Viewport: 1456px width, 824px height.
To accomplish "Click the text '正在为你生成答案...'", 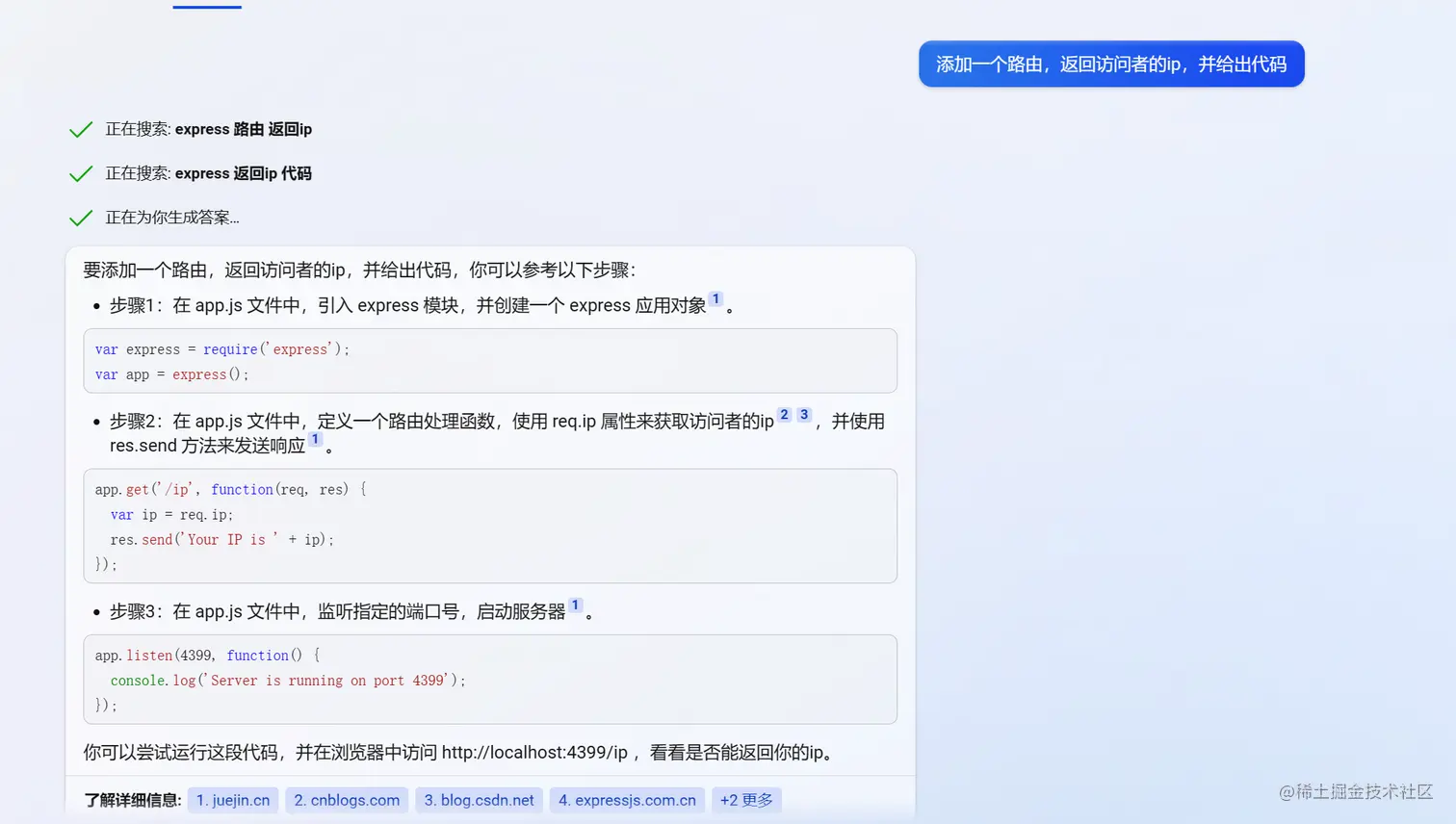I will [172, 218].
